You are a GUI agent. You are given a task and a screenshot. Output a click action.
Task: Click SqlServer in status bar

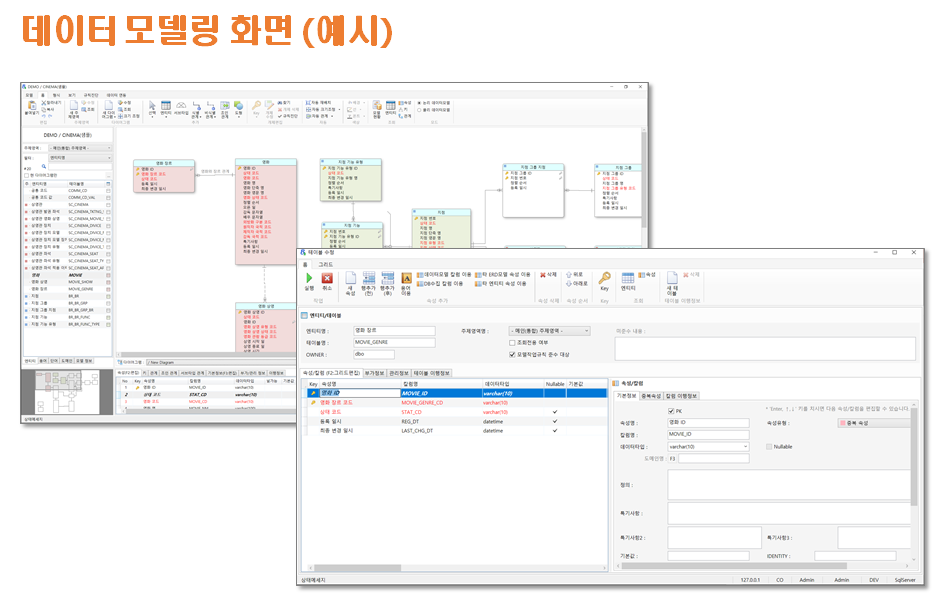tap(904, 580)
